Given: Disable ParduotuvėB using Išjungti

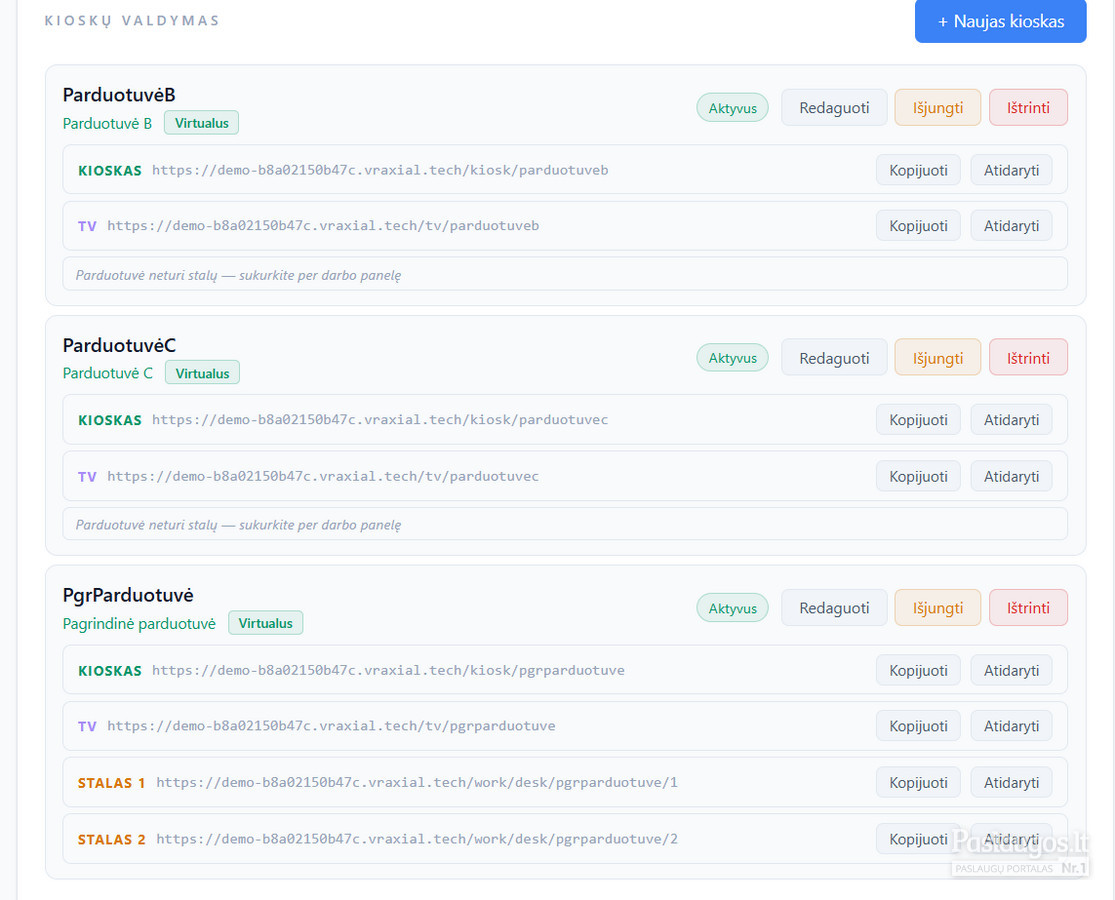Looking at the screenshot, I should [937, 108].
